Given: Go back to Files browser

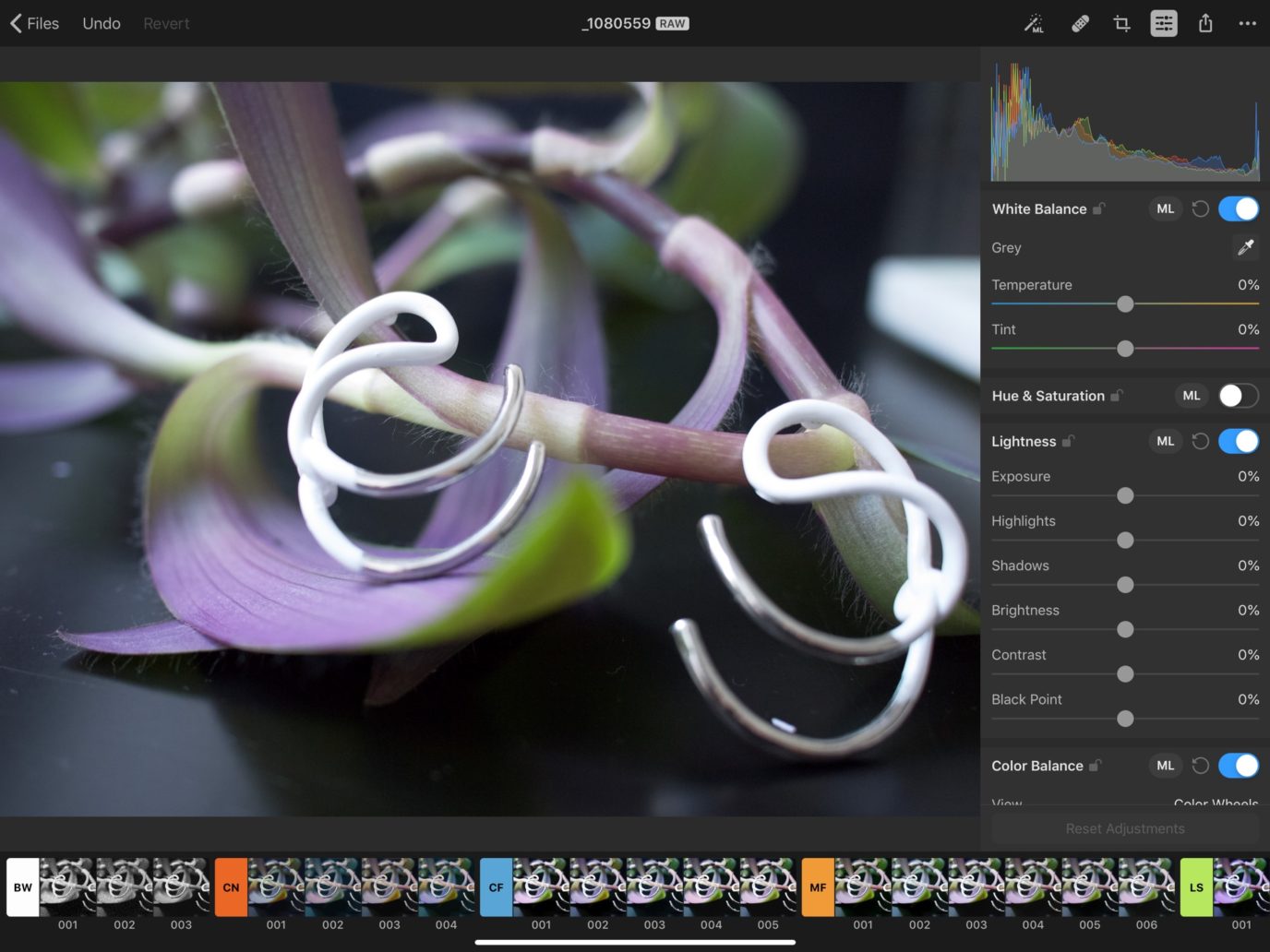Looking at the screenshot, I should click(x=33, y=23).
